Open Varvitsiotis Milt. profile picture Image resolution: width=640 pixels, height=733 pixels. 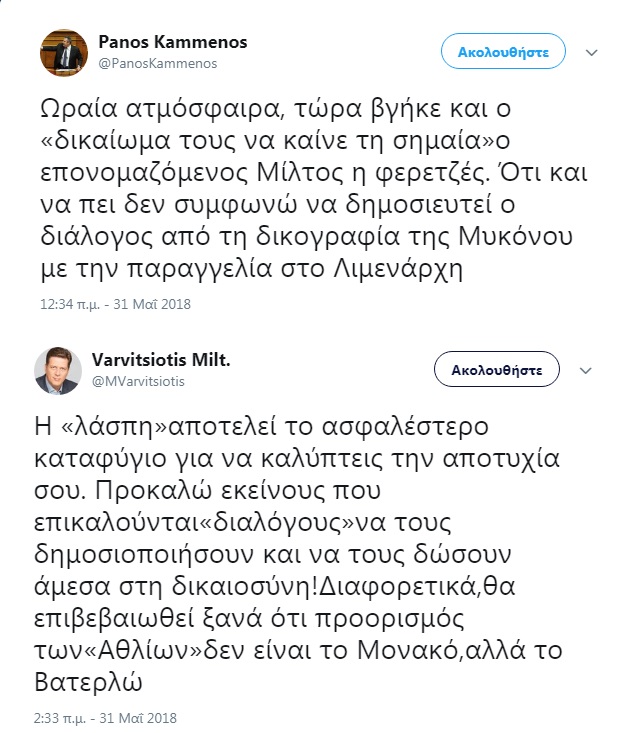pos(63,371)
